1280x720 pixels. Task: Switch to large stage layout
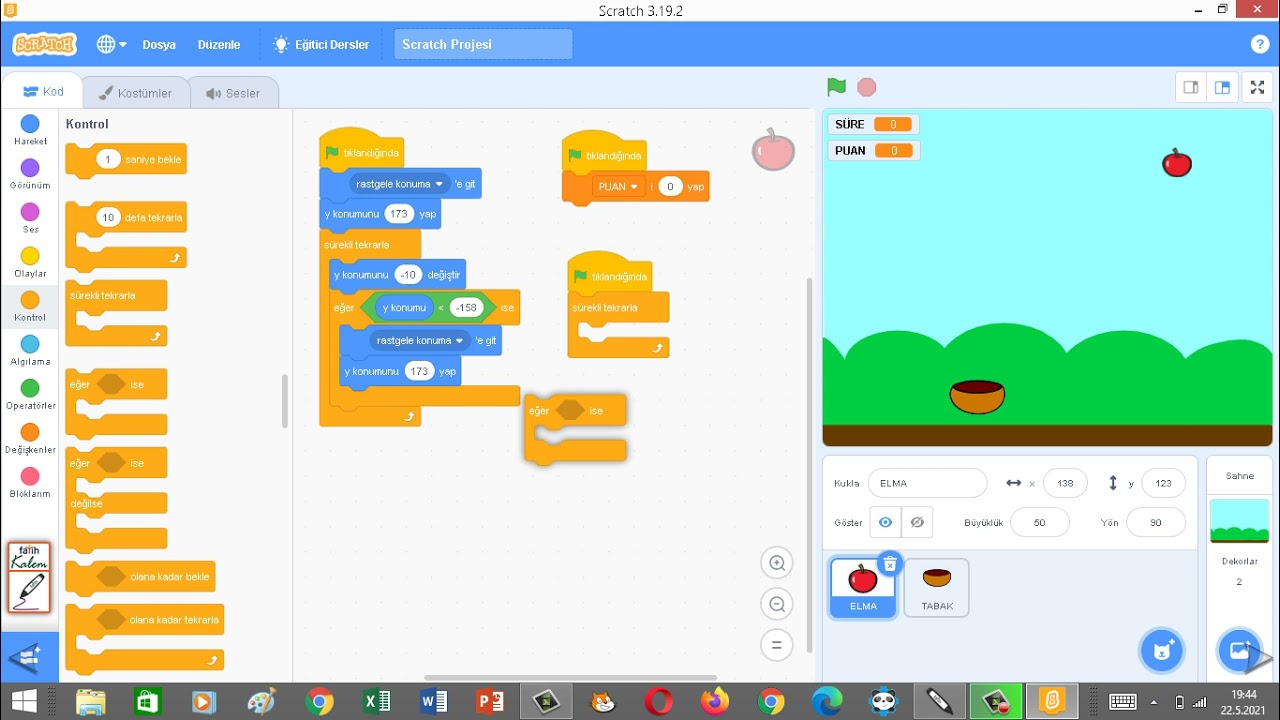click(x=1222, y=87)
